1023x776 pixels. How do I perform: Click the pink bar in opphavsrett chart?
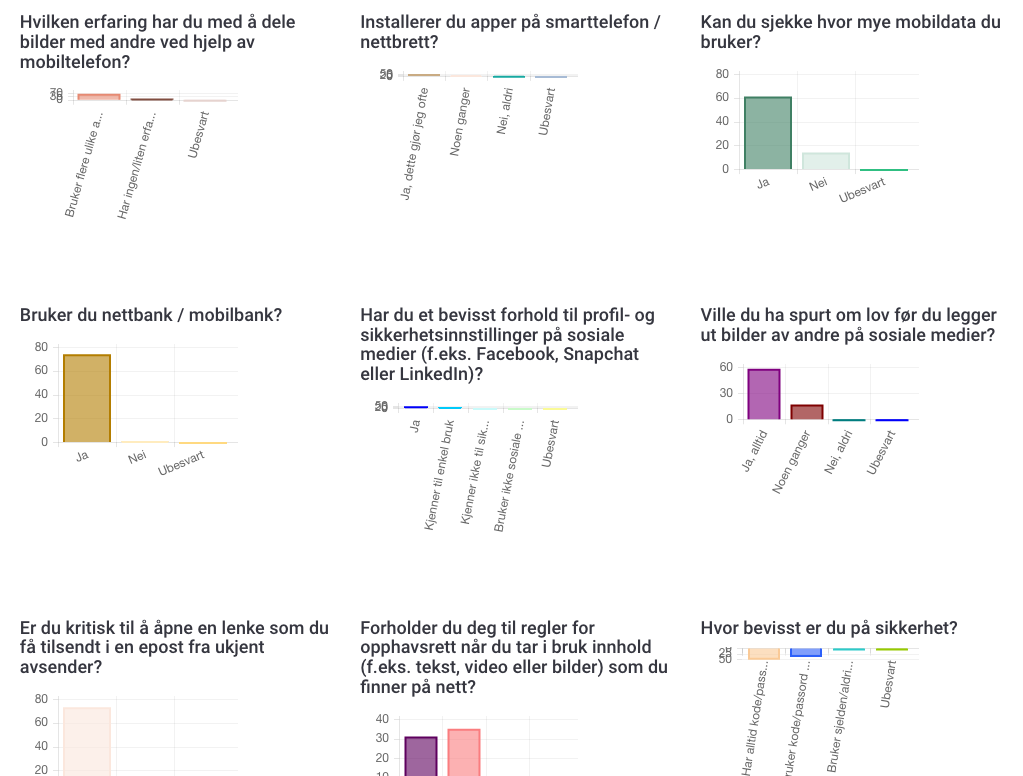tap(464, 752)
